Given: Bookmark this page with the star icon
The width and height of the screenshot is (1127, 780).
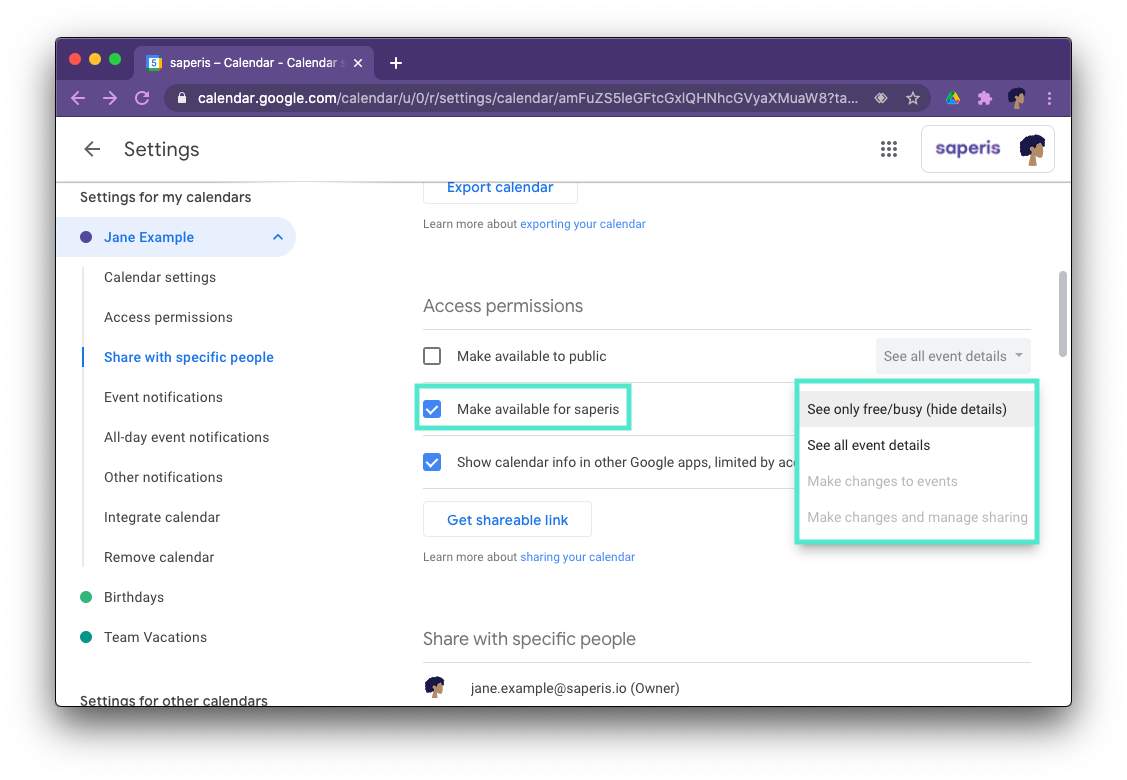Looking at the screenshot, I should (913, 98).
